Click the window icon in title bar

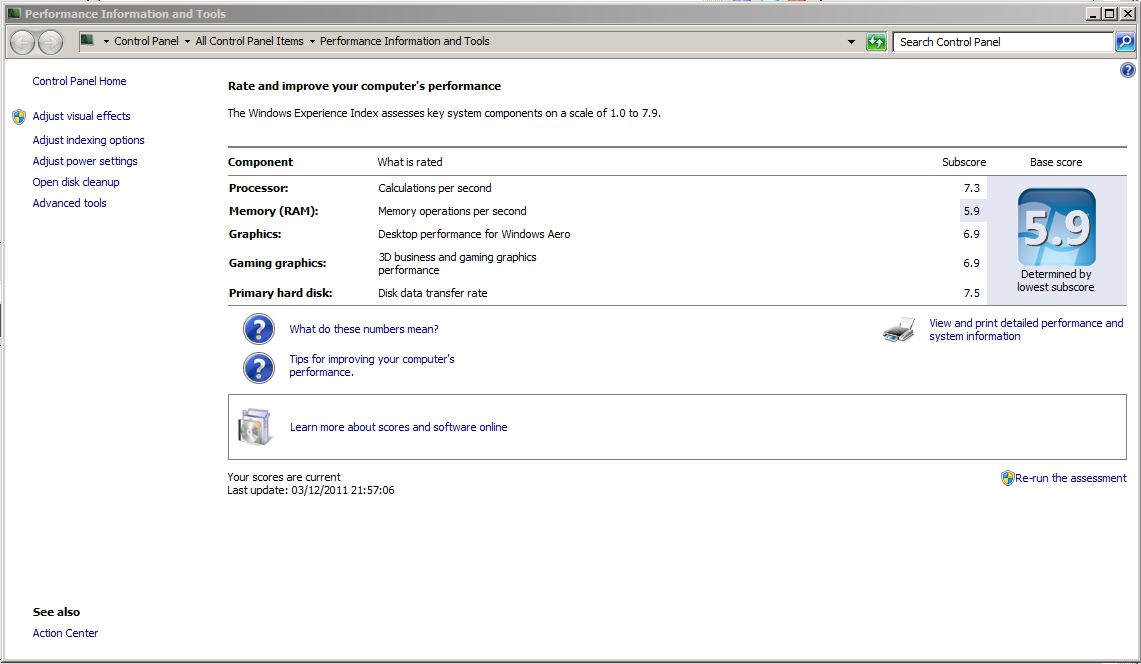point(13,13)
